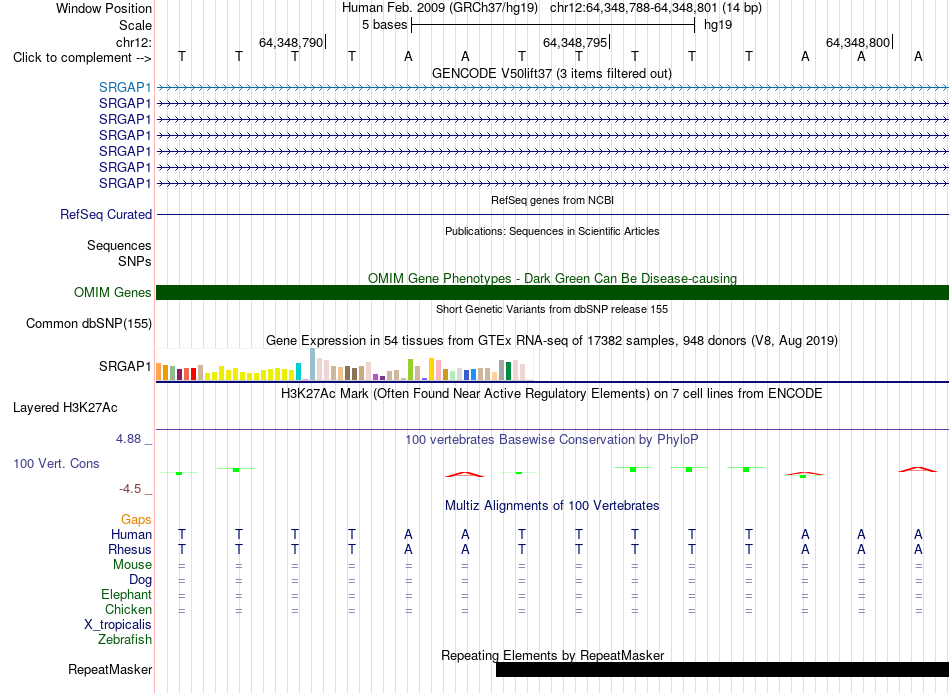950x693 pixels.
Task: Click the Mouse species label
Action: pos(132,565)
